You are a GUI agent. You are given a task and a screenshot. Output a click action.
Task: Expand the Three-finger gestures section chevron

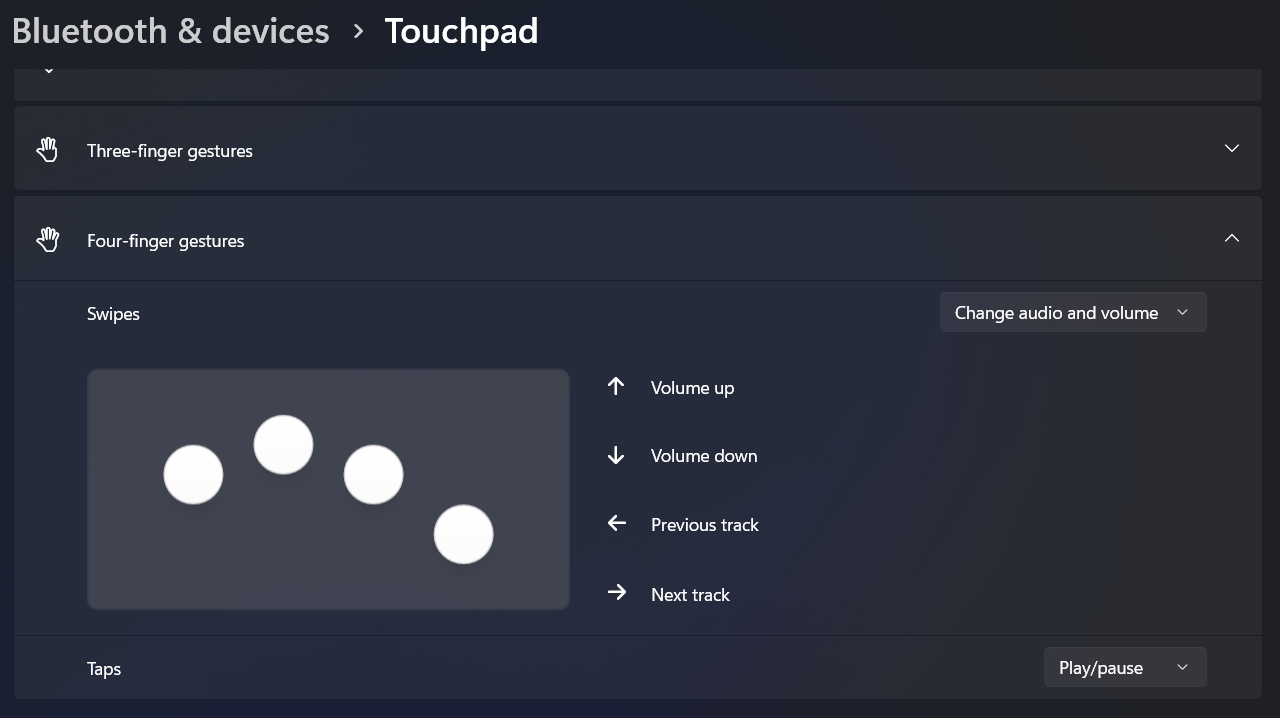coord(1231,149)
